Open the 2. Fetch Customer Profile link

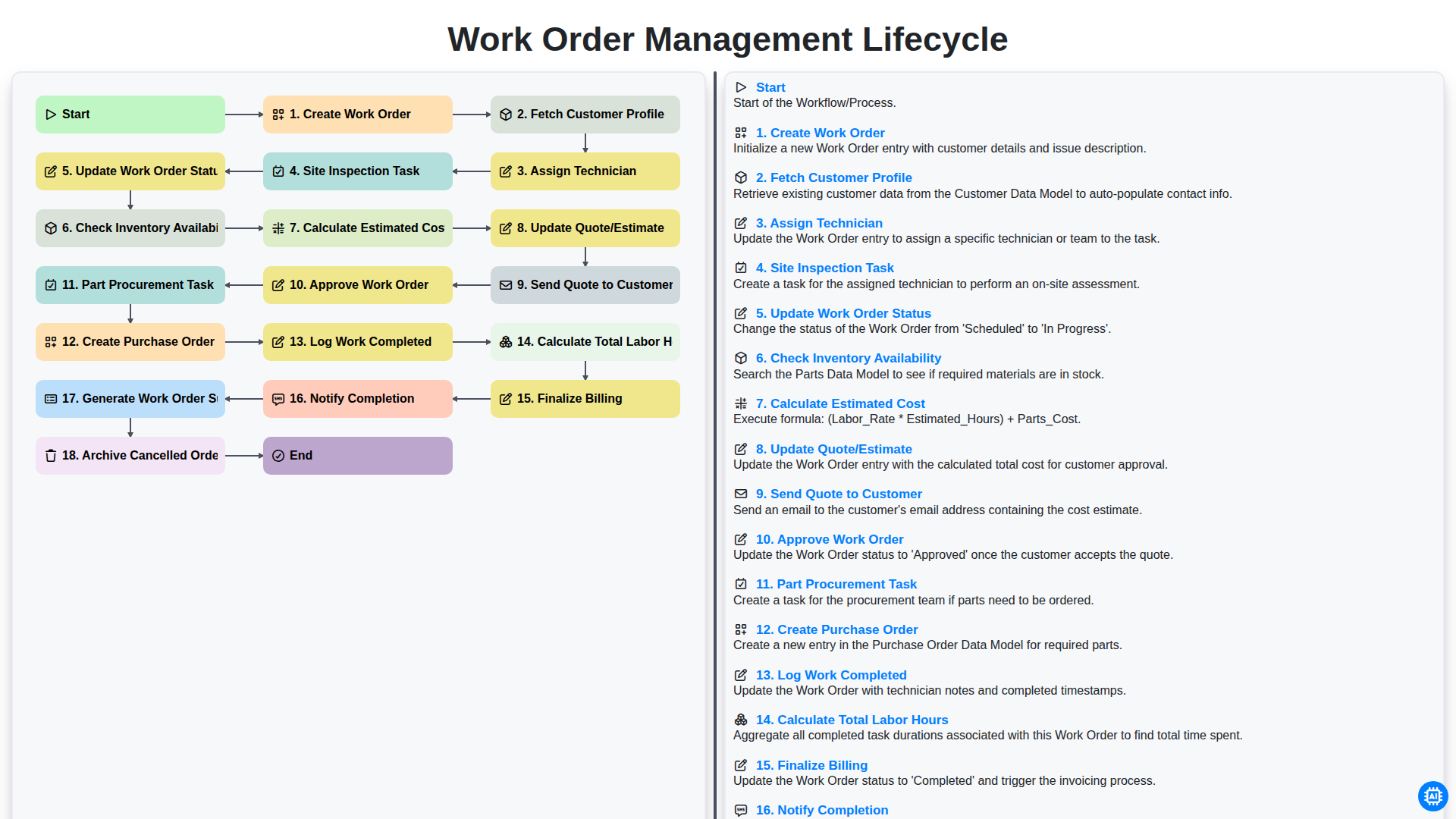(833, 177)
